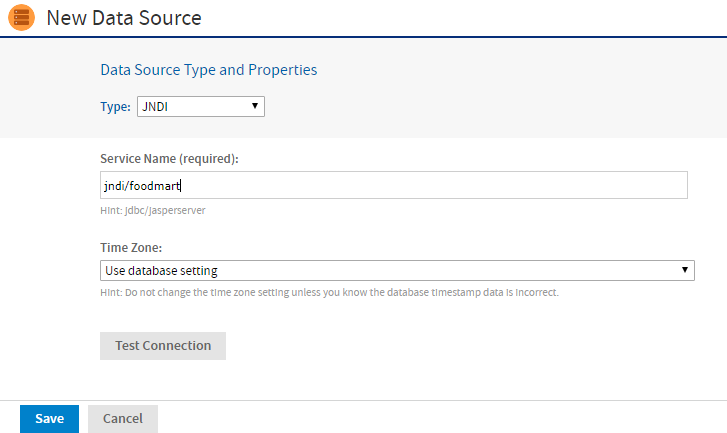Click the Type label

point(115,107)
